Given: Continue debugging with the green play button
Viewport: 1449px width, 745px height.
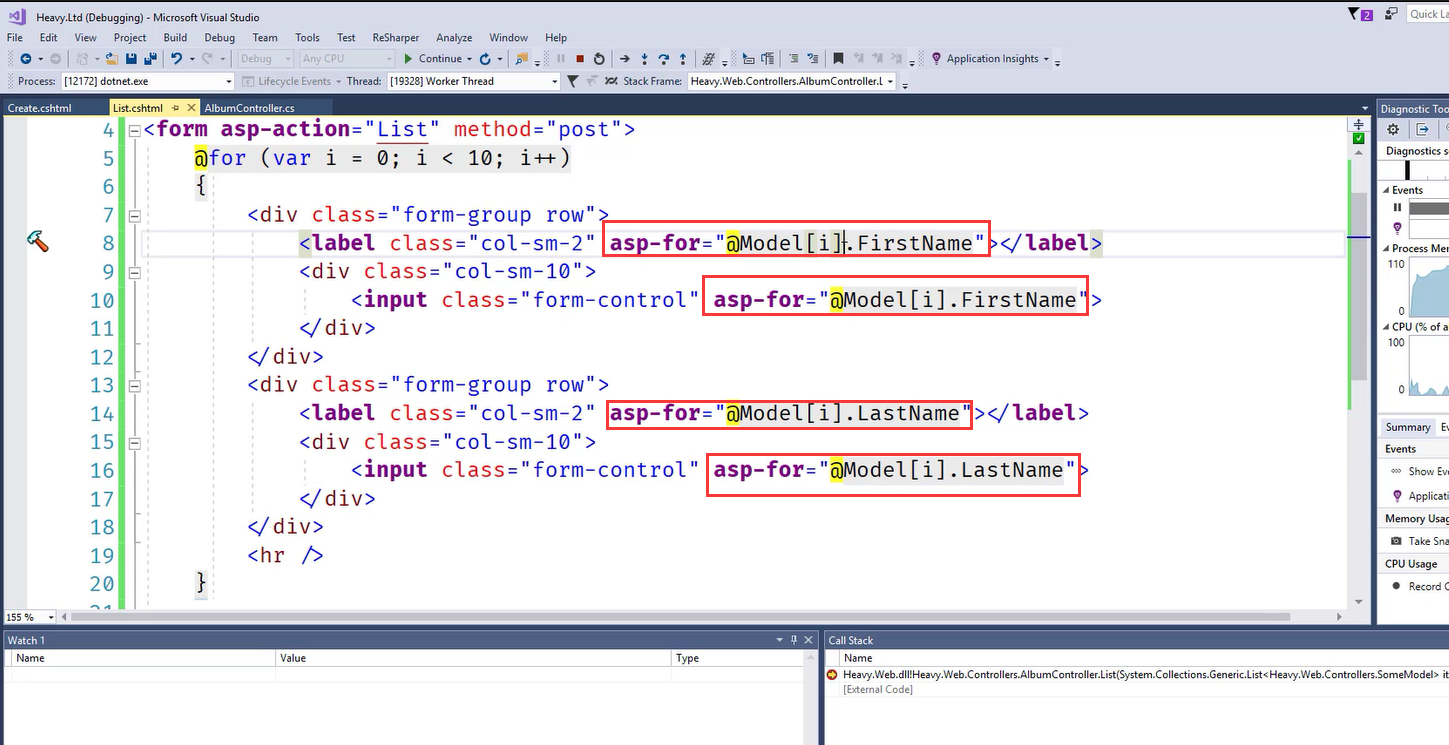Looking at the screenshot, I should 407,59.
